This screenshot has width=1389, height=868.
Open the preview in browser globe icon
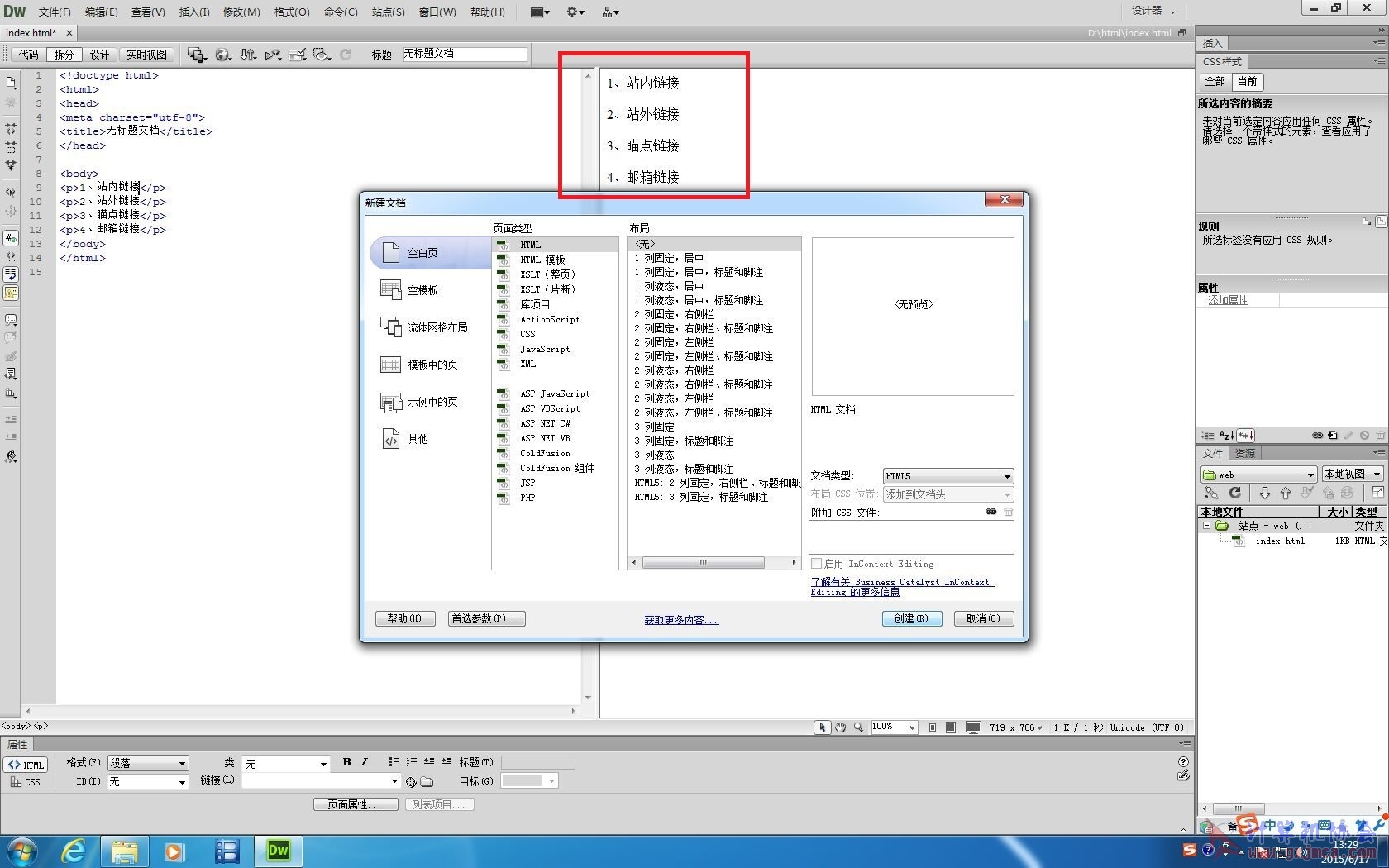pyautogui.click(x=222, y=55)
